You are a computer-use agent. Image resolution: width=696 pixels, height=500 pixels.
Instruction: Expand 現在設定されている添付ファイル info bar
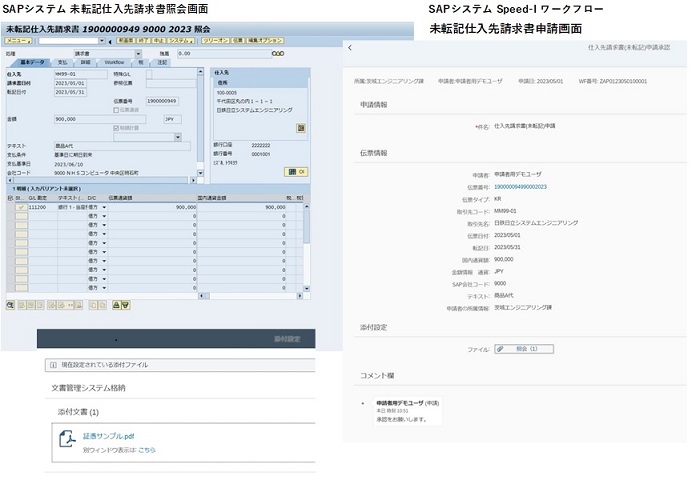click(x=180, y=365)
